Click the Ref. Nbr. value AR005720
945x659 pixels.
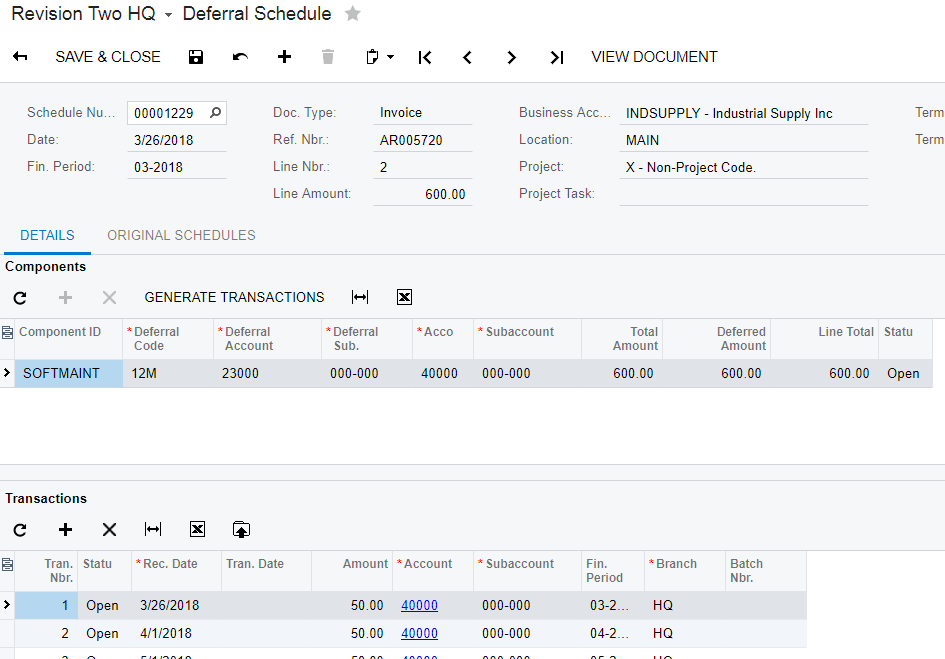(x=422, y=140)
